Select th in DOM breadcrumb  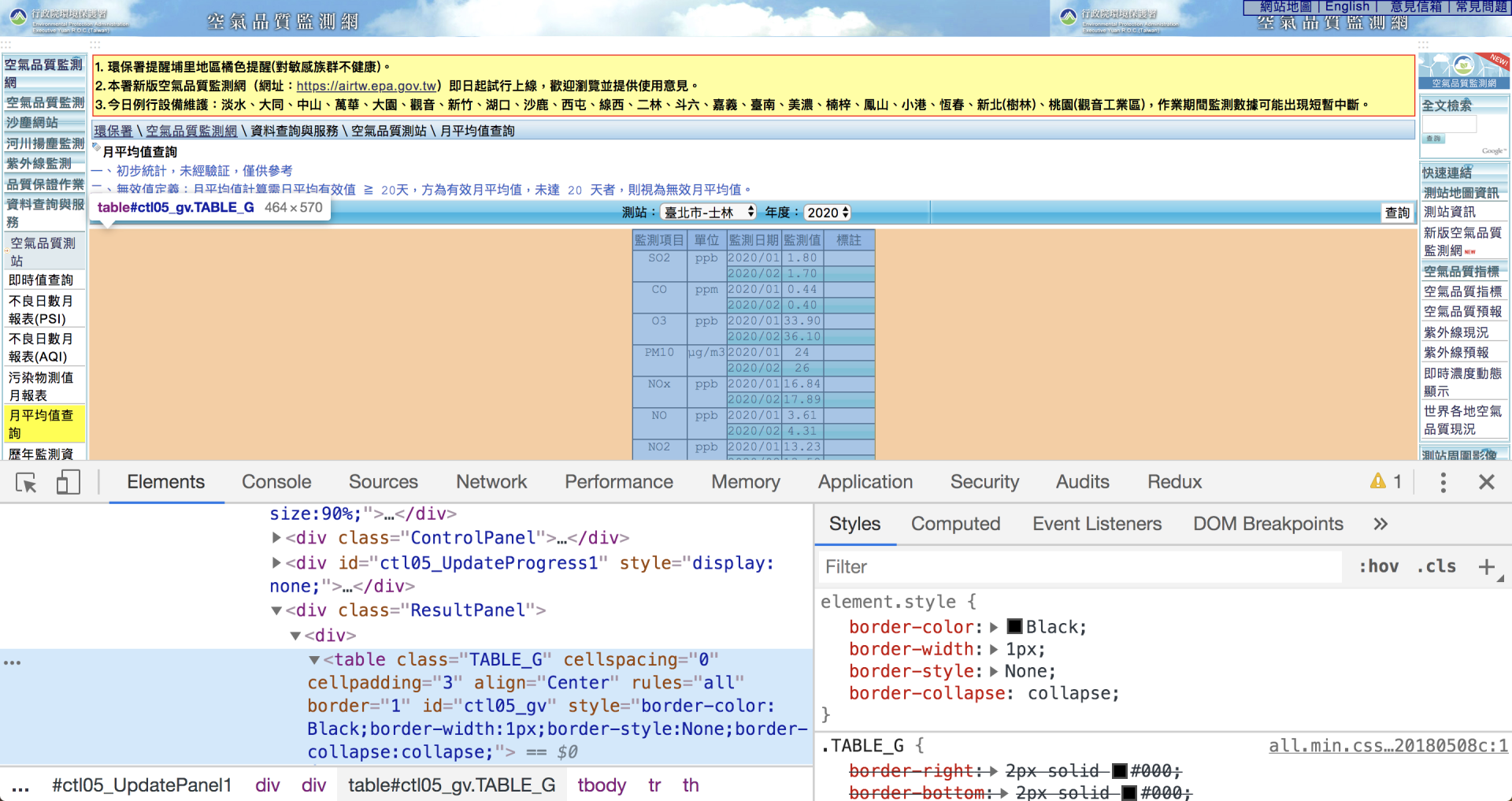pos(691,785)
